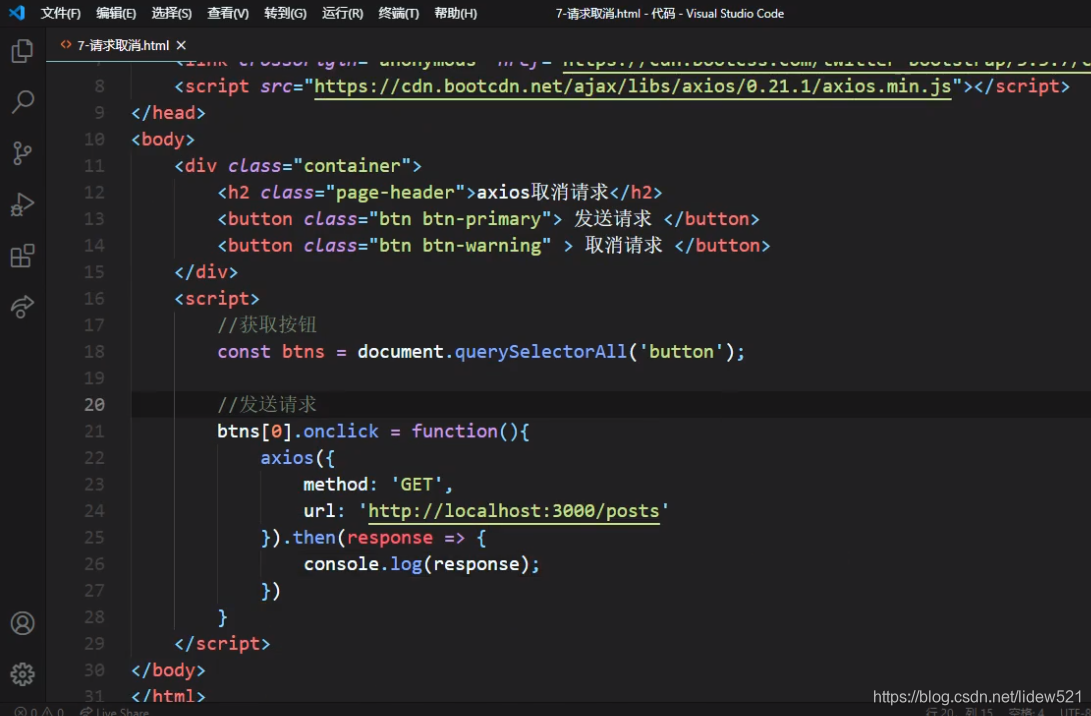Click the axios({ call on line 22
This screenshot has width=1091, height=716.
[x=298, y=458]
